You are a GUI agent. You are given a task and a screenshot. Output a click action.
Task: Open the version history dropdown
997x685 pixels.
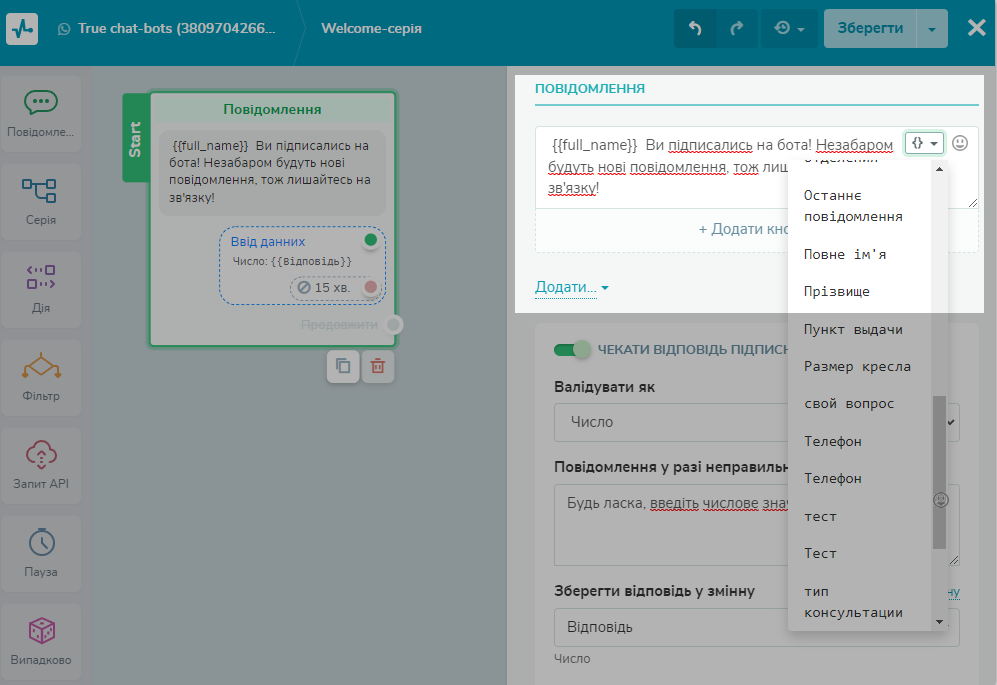[789, 29]
